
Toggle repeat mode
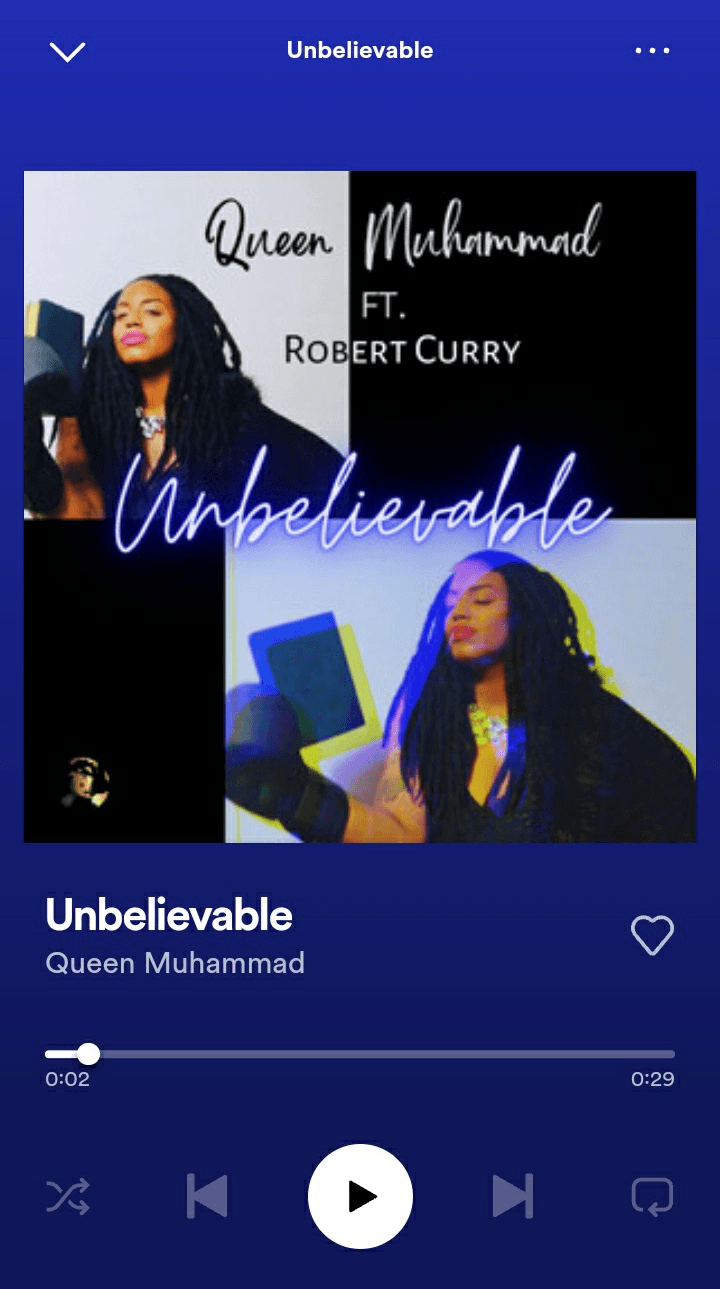click(652, 1196)
